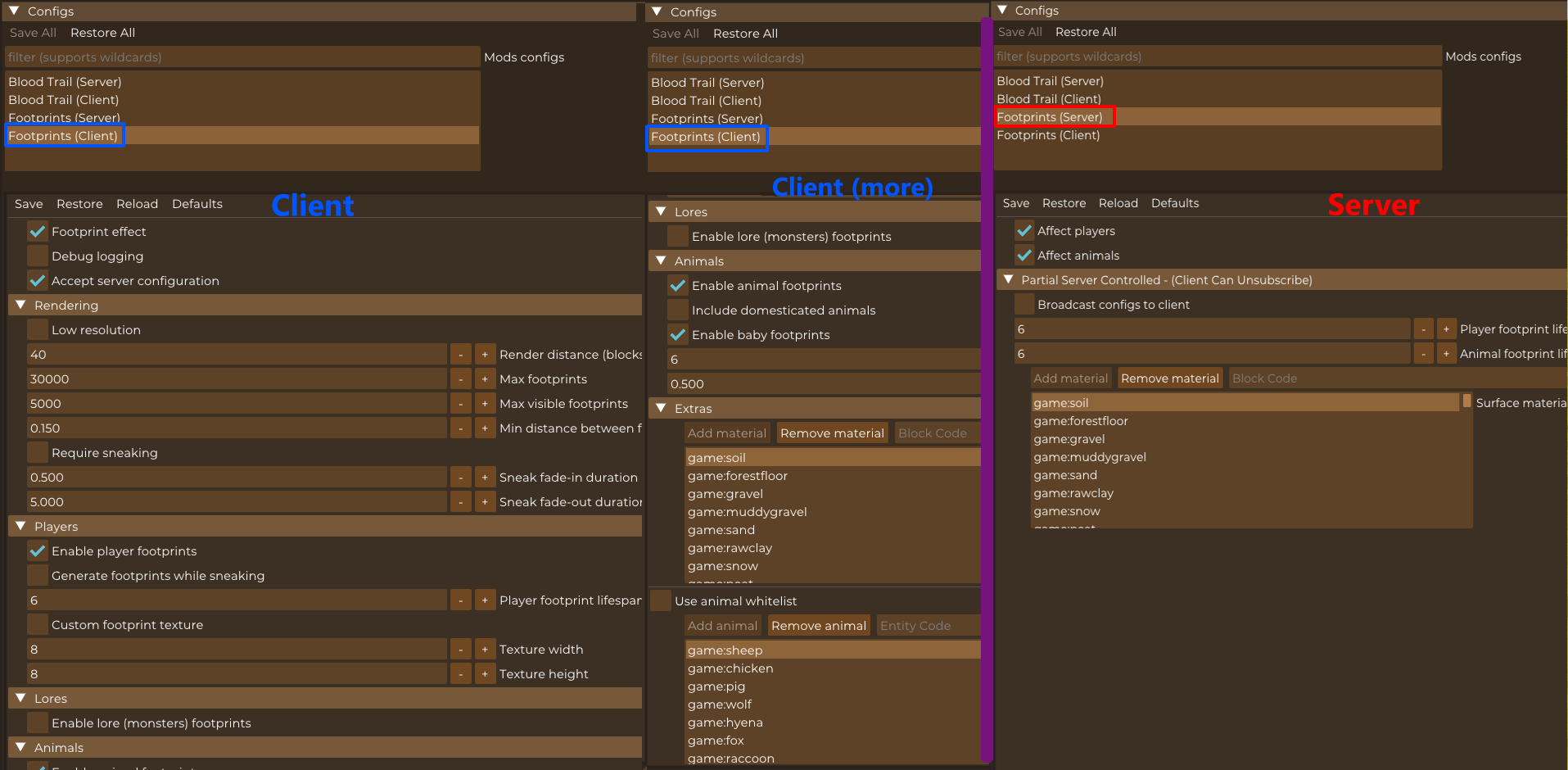Toggle Affect players checkbox in Server panel

click(x=1024, y=231)
